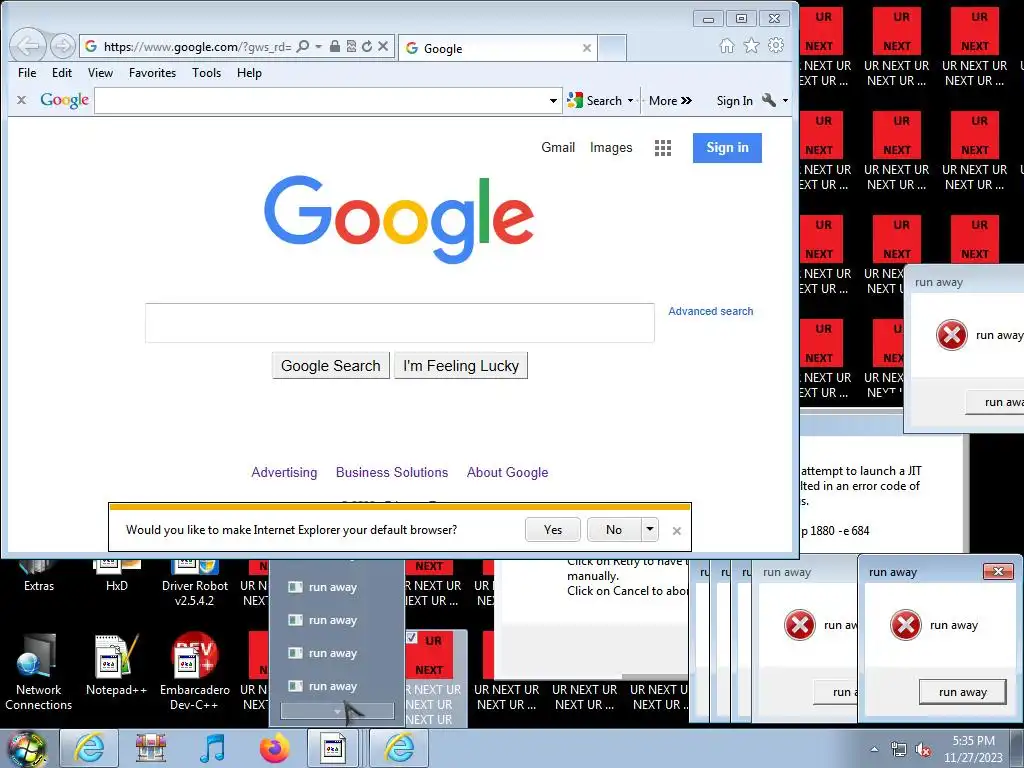Open the wrench dropdown arrow on Toolbar
This screenshot has width=1024, height=768.
coord(785,101)
